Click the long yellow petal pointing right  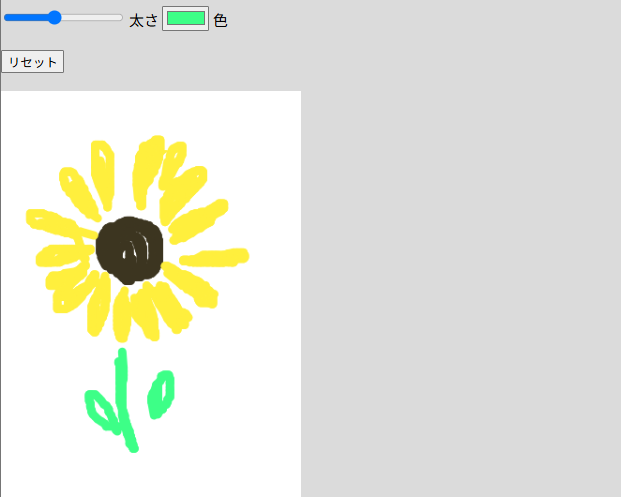tap(214, 257)
